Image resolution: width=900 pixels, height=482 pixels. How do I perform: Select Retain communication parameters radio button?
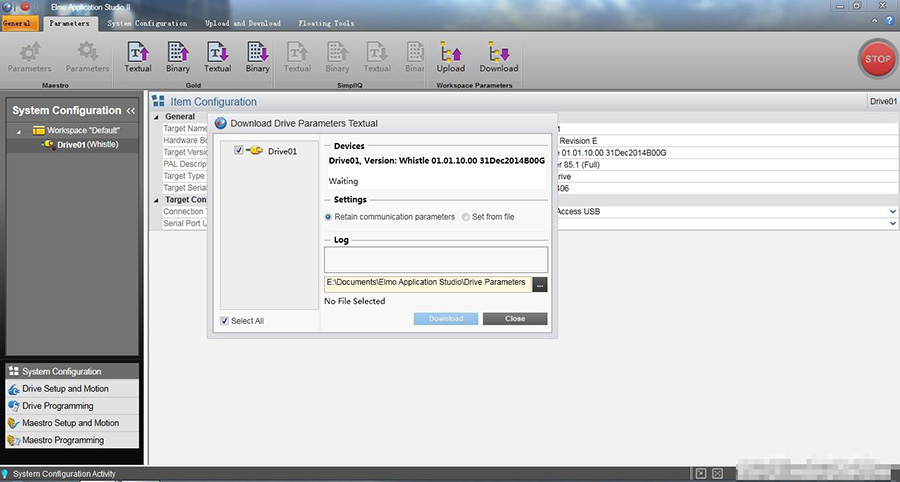329,217
